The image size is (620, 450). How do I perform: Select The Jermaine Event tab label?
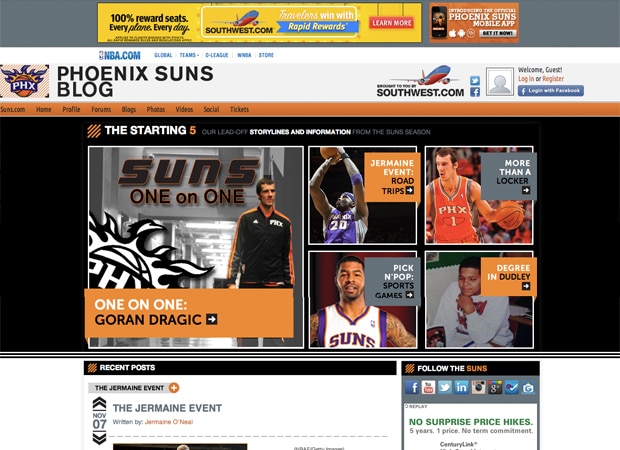129,388
